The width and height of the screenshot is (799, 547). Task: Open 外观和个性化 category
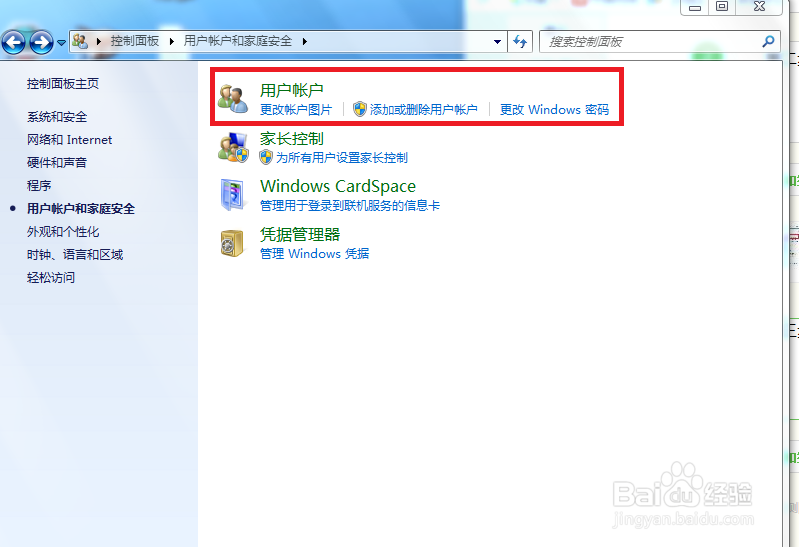63,231
